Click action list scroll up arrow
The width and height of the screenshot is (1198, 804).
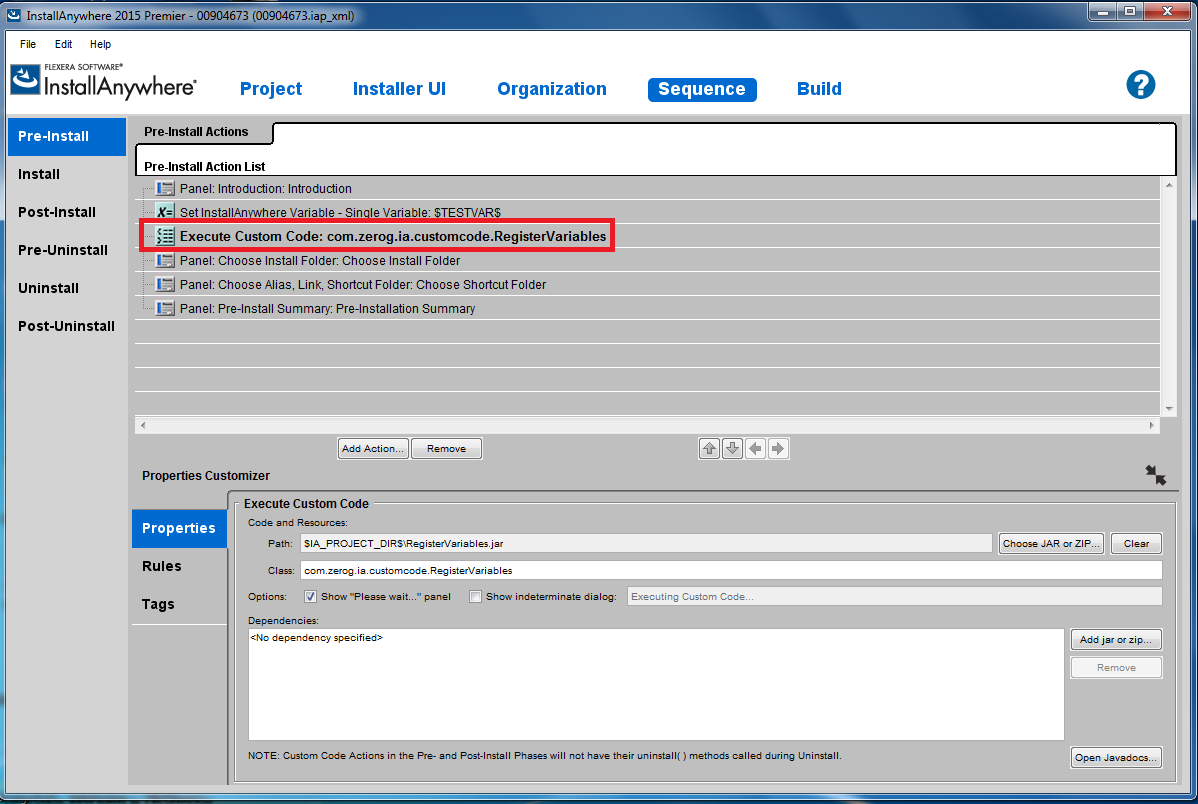[1169, 185]
